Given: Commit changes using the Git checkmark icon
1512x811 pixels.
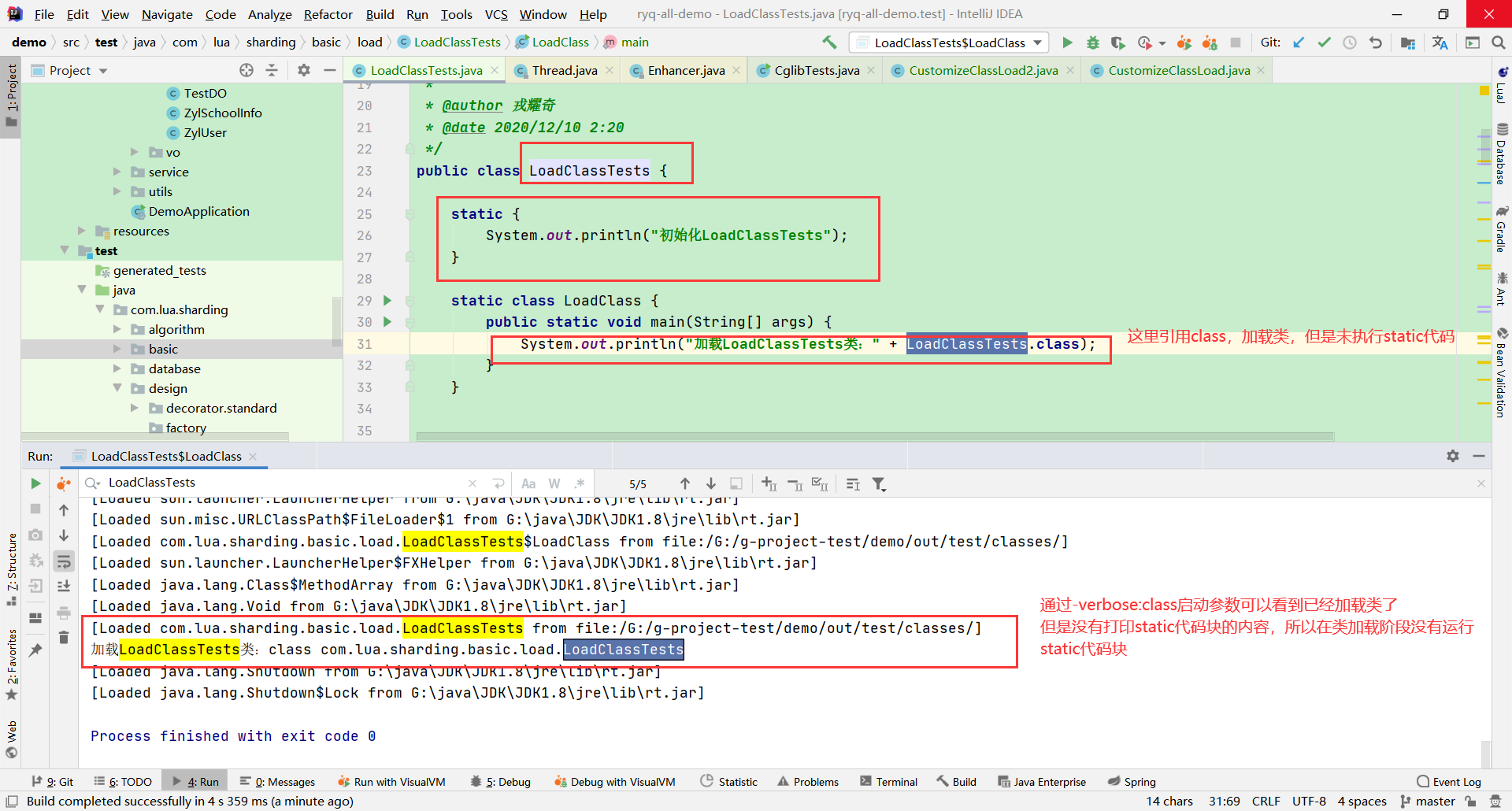Looking at the screenshot, I should tap(1324, 43).
